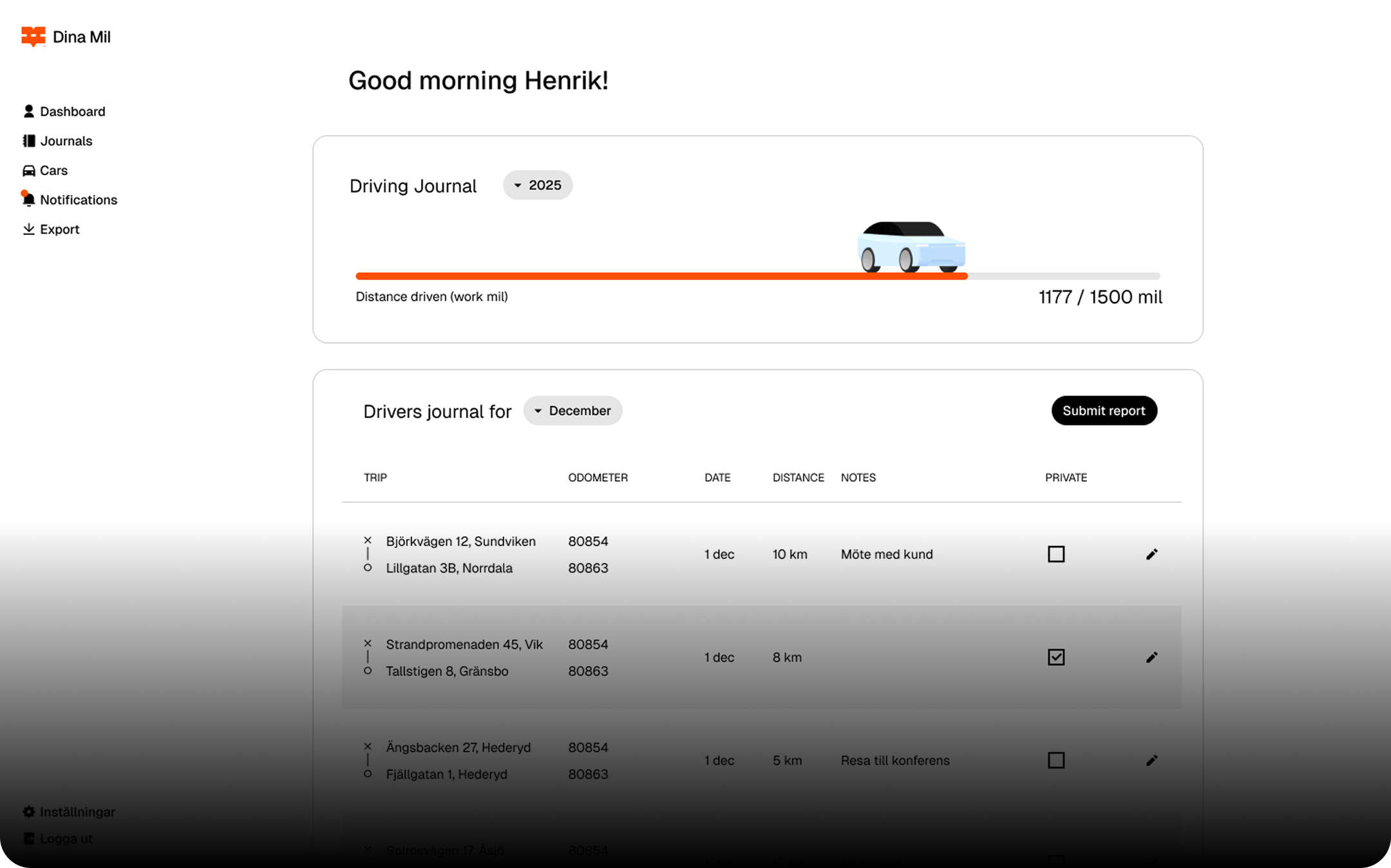Click pencil icon for Ängsbacken 27 trip
The height and width of the screenshot is (868, 1391).
pos(1151,760)
